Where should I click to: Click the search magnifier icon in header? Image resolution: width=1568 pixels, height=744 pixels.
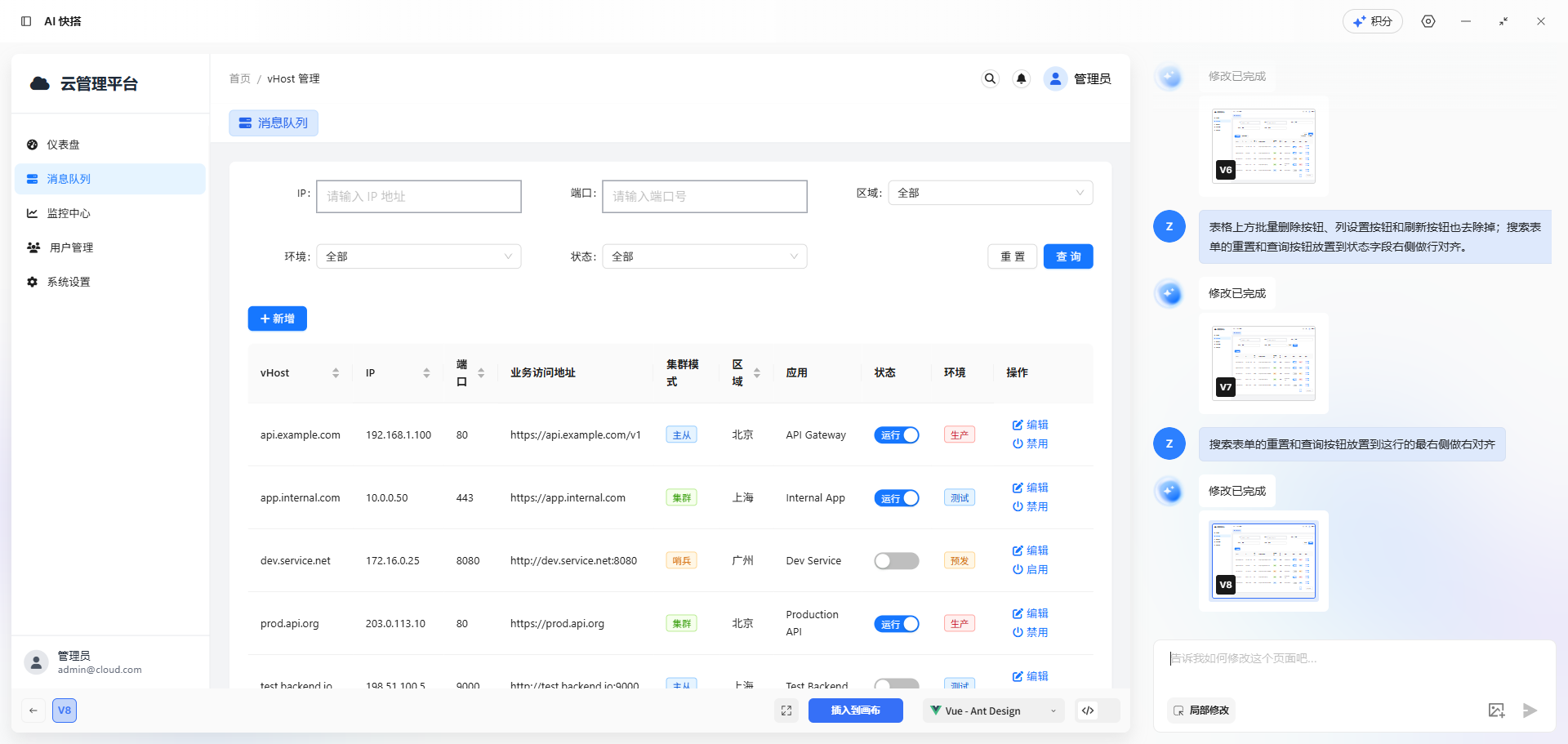click(990, 78)
